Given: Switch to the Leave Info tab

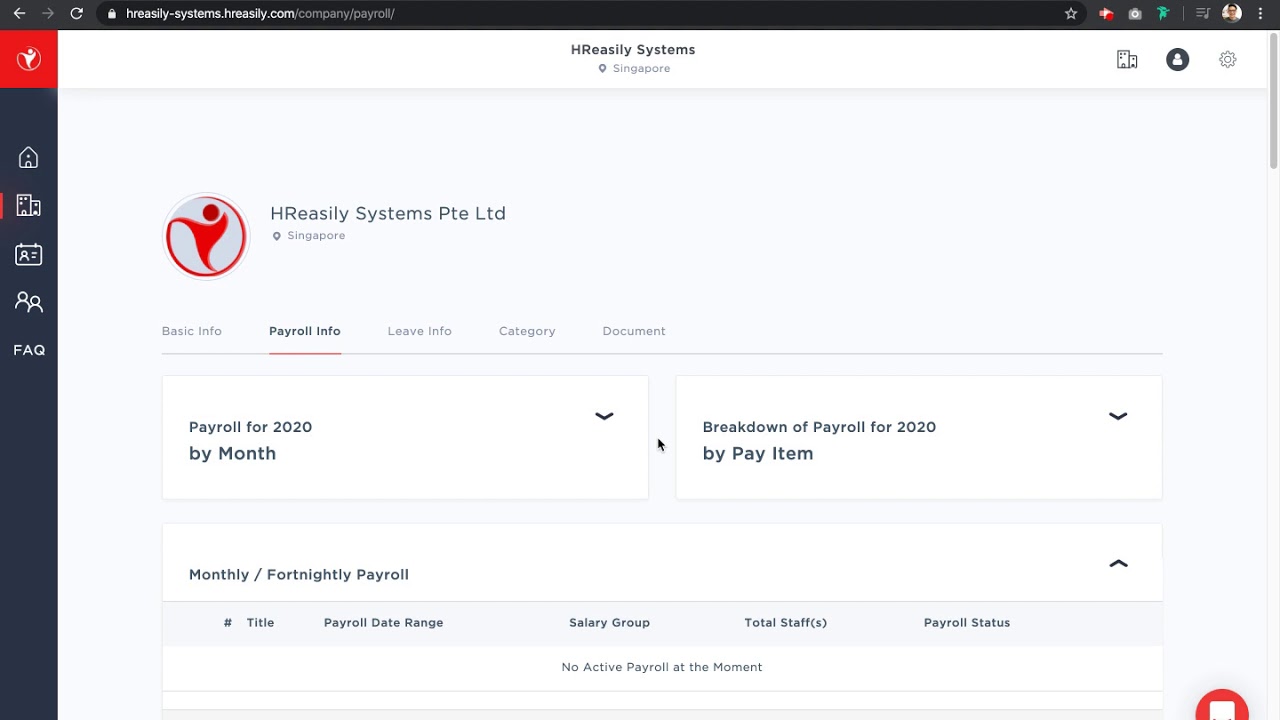Looking at the screenshot, I should click(x=420, y=331).
